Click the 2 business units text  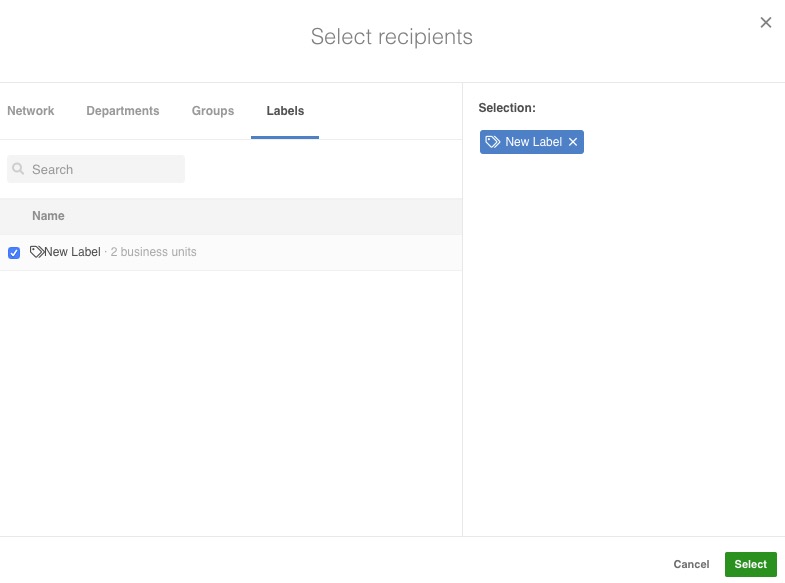[x=153, y=252]
